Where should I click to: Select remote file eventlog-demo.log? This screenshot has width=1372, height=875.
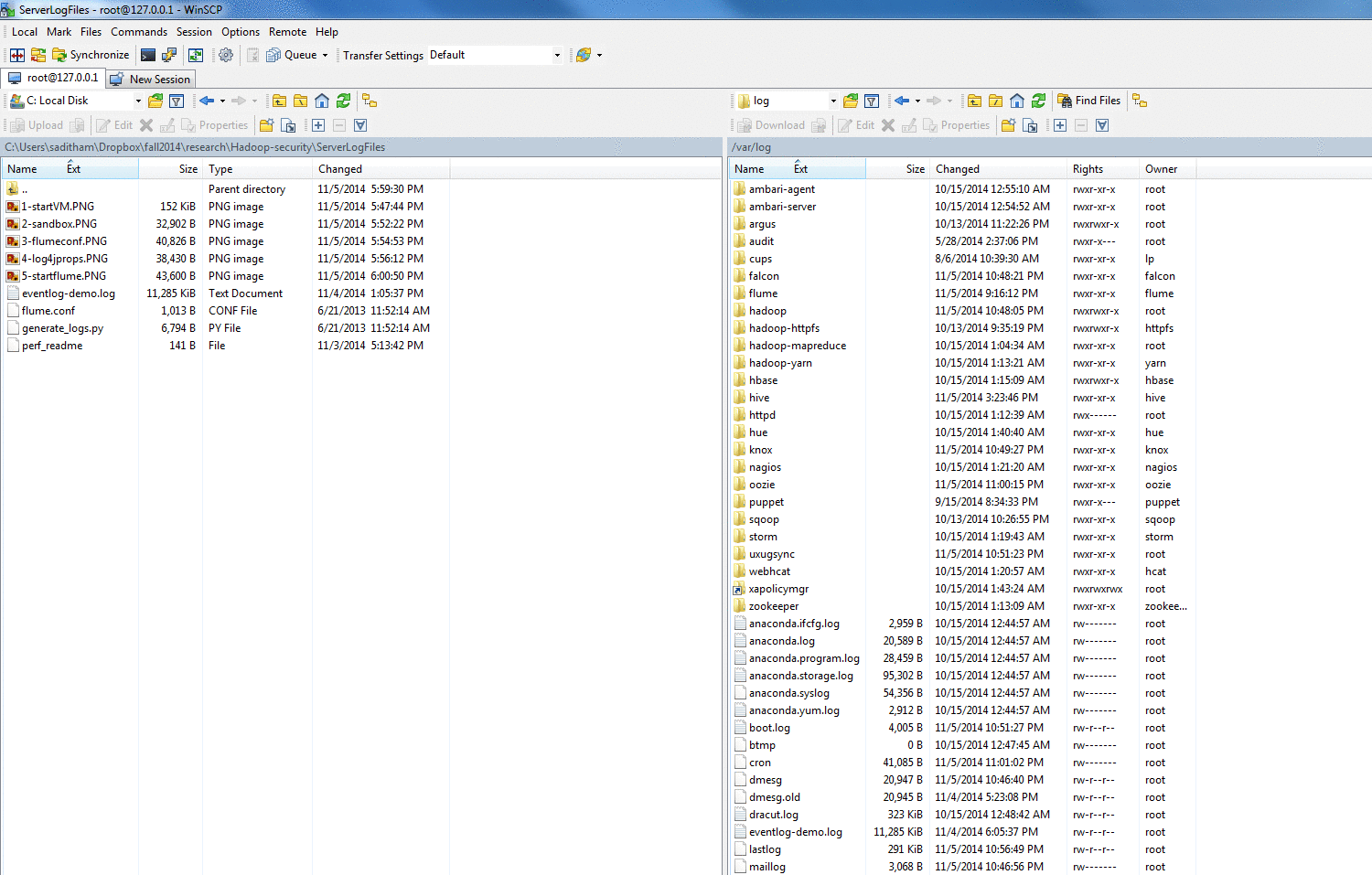click(x=795, y=832)
